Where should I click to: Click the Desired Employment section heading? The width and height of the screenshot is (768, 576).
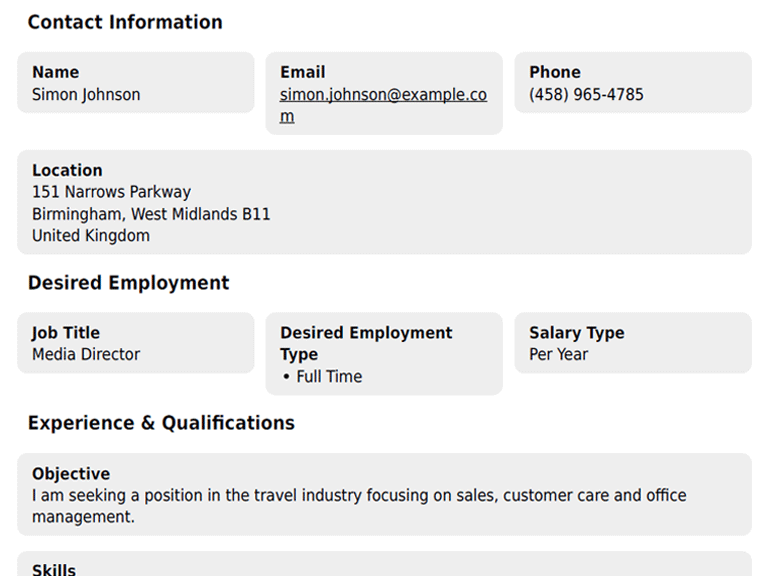(128, 283)
